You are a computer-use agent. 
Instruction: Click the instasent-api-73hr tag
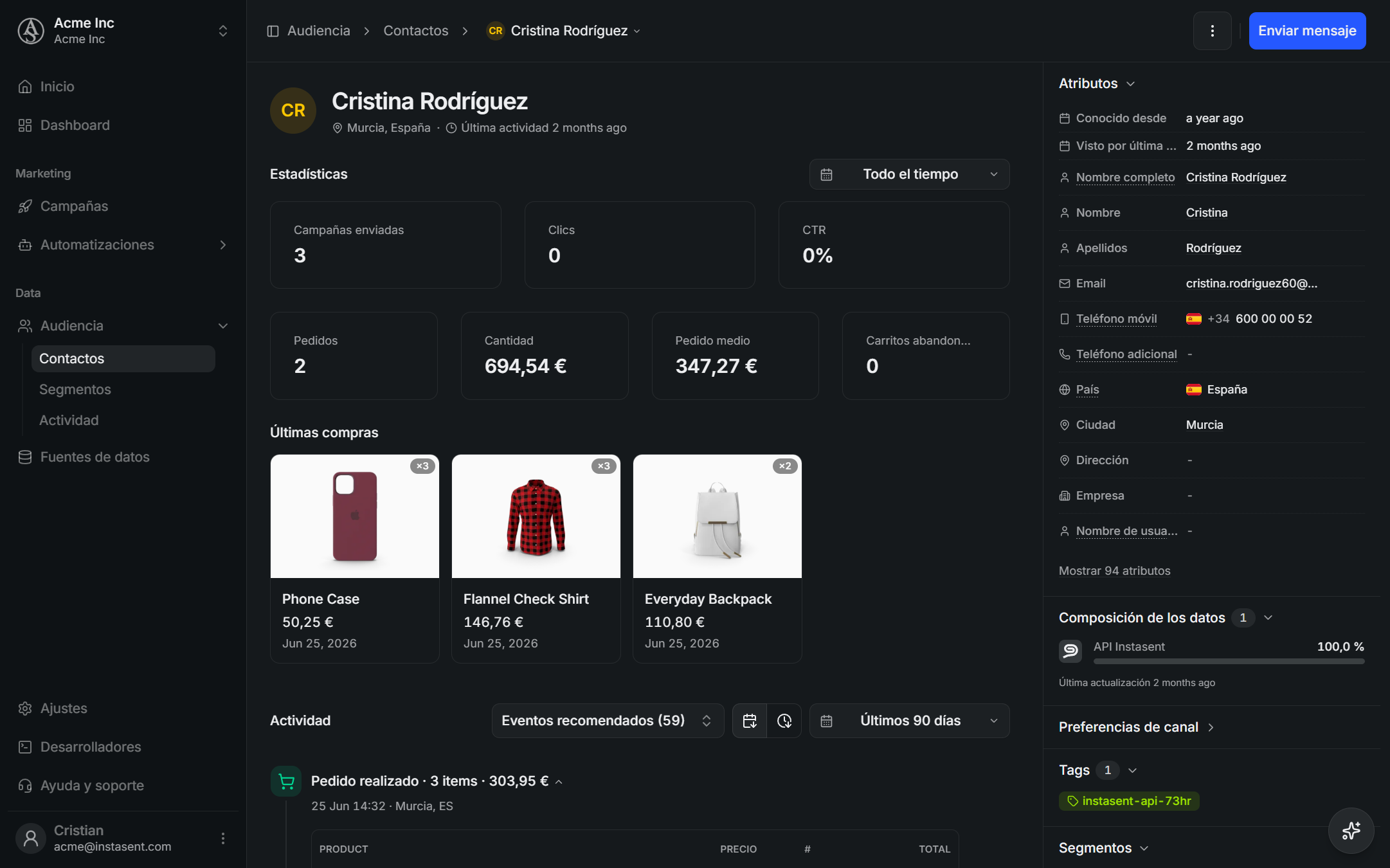pos(1129,801)
